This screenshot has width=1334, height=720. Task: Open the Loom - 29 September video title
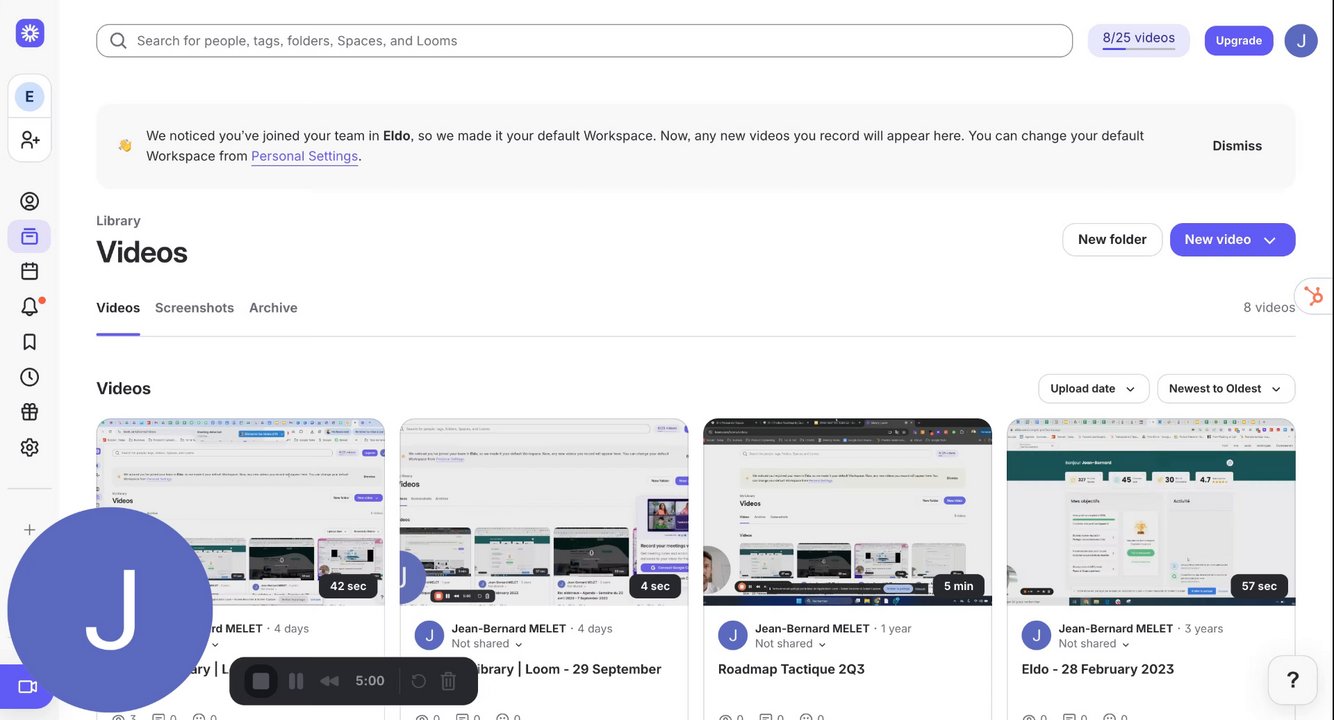coord(567,669)
